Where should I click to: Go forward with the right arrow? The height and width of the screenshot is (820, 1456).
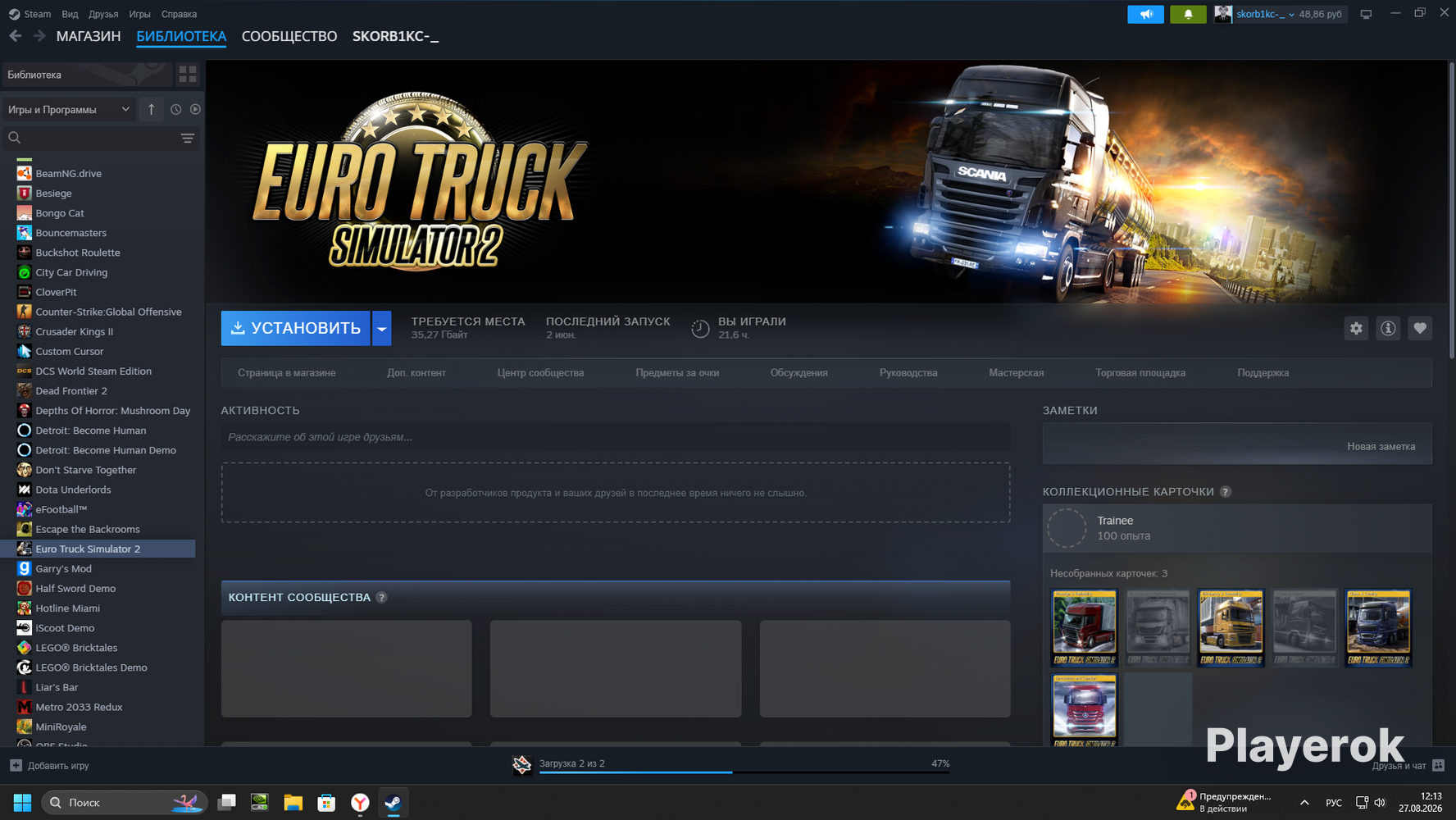coord(39,36)
